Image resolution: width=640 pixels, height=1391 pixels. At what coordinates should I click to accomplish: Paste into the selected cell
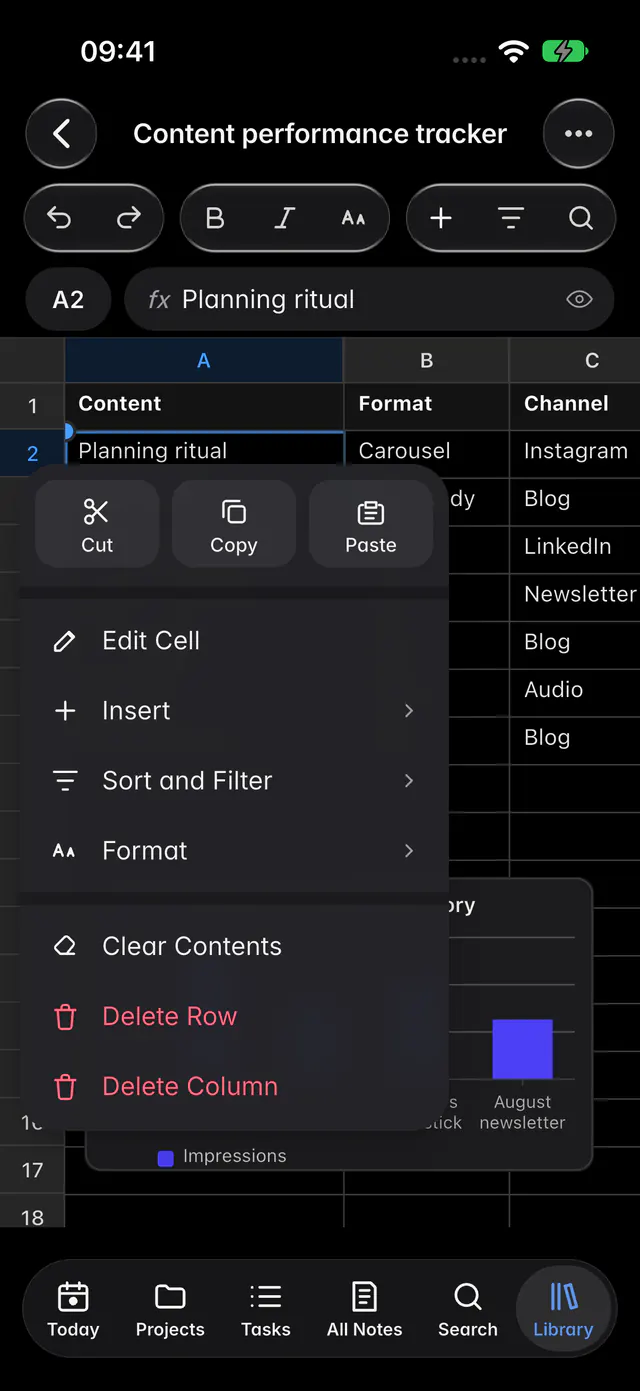[371, 525]
